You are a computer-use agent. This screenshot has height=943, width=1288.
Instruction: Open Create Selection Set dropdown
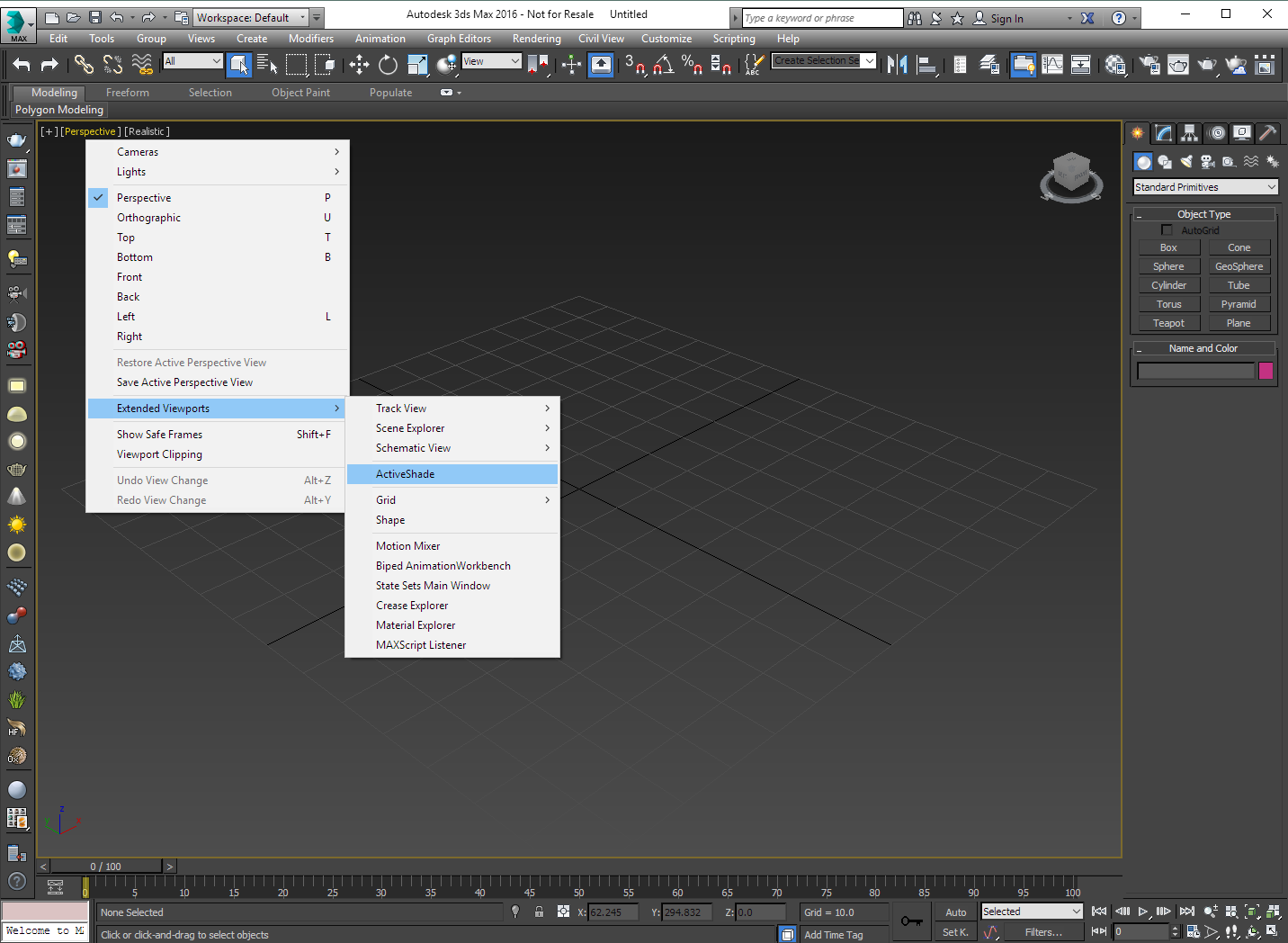point(824,60)
